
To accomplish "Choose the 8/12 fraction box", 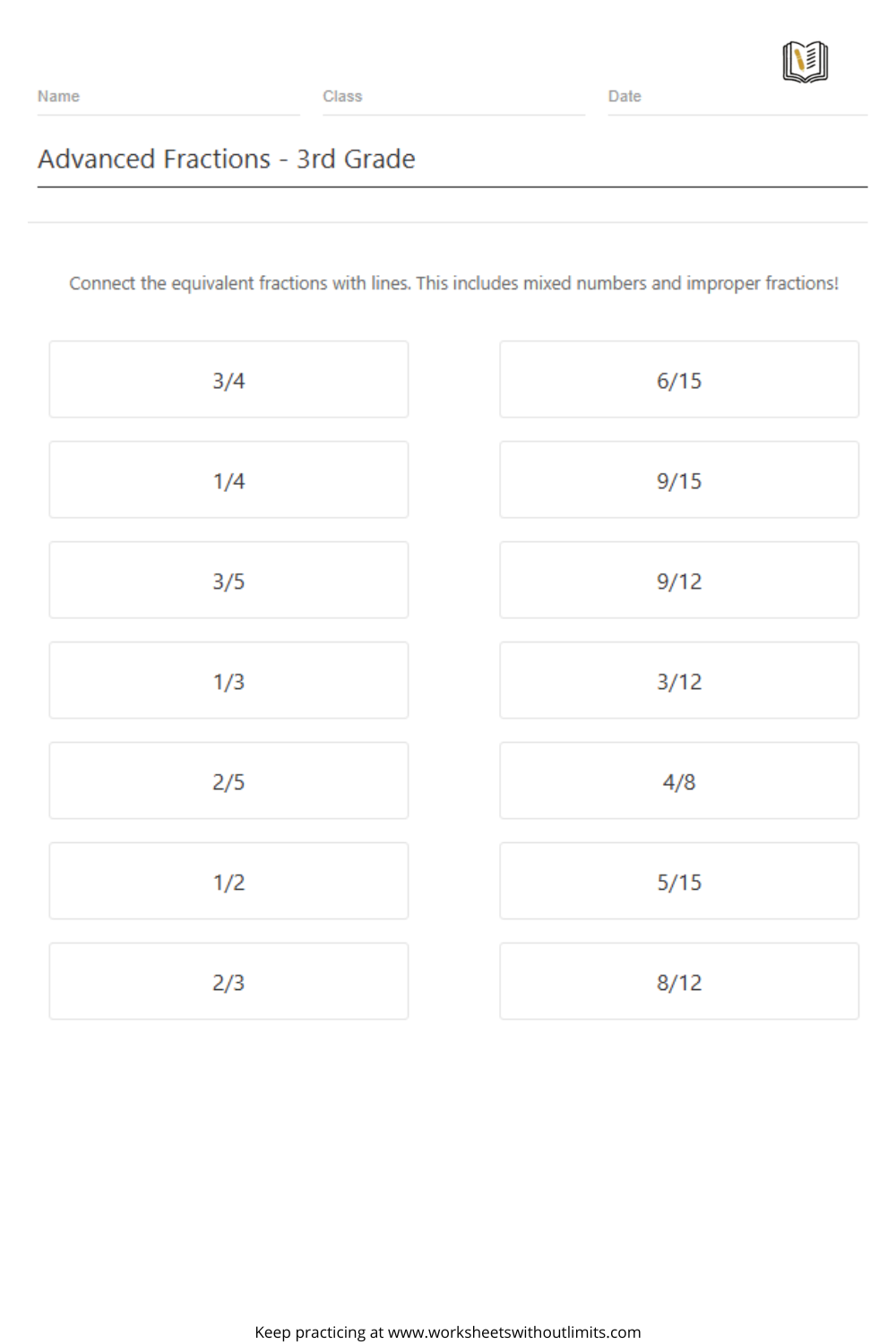I will tap(679, 981).
